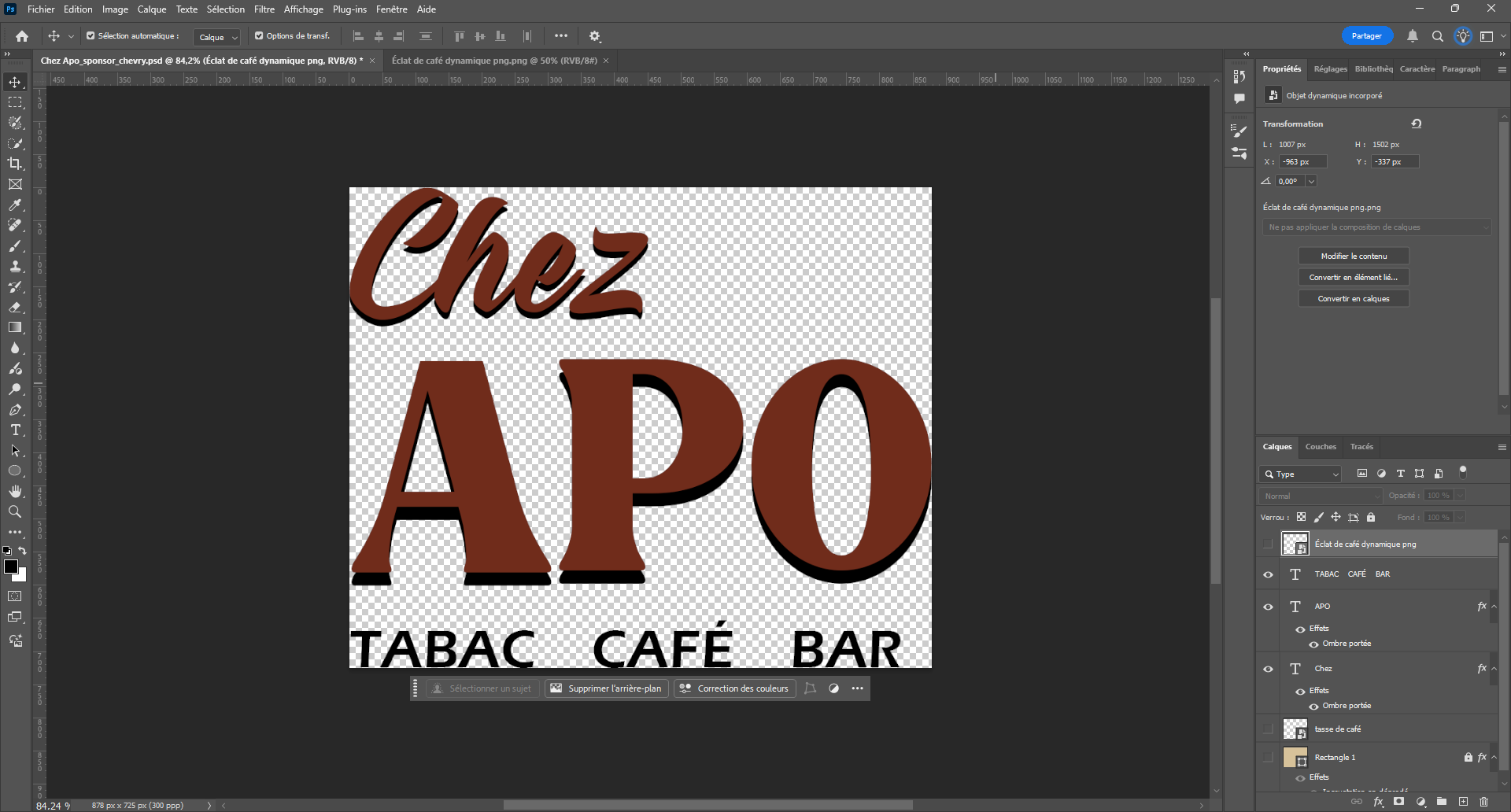Hide the Chez text layer
The width and height of the screenshot is (1511, 812).
1268,669
